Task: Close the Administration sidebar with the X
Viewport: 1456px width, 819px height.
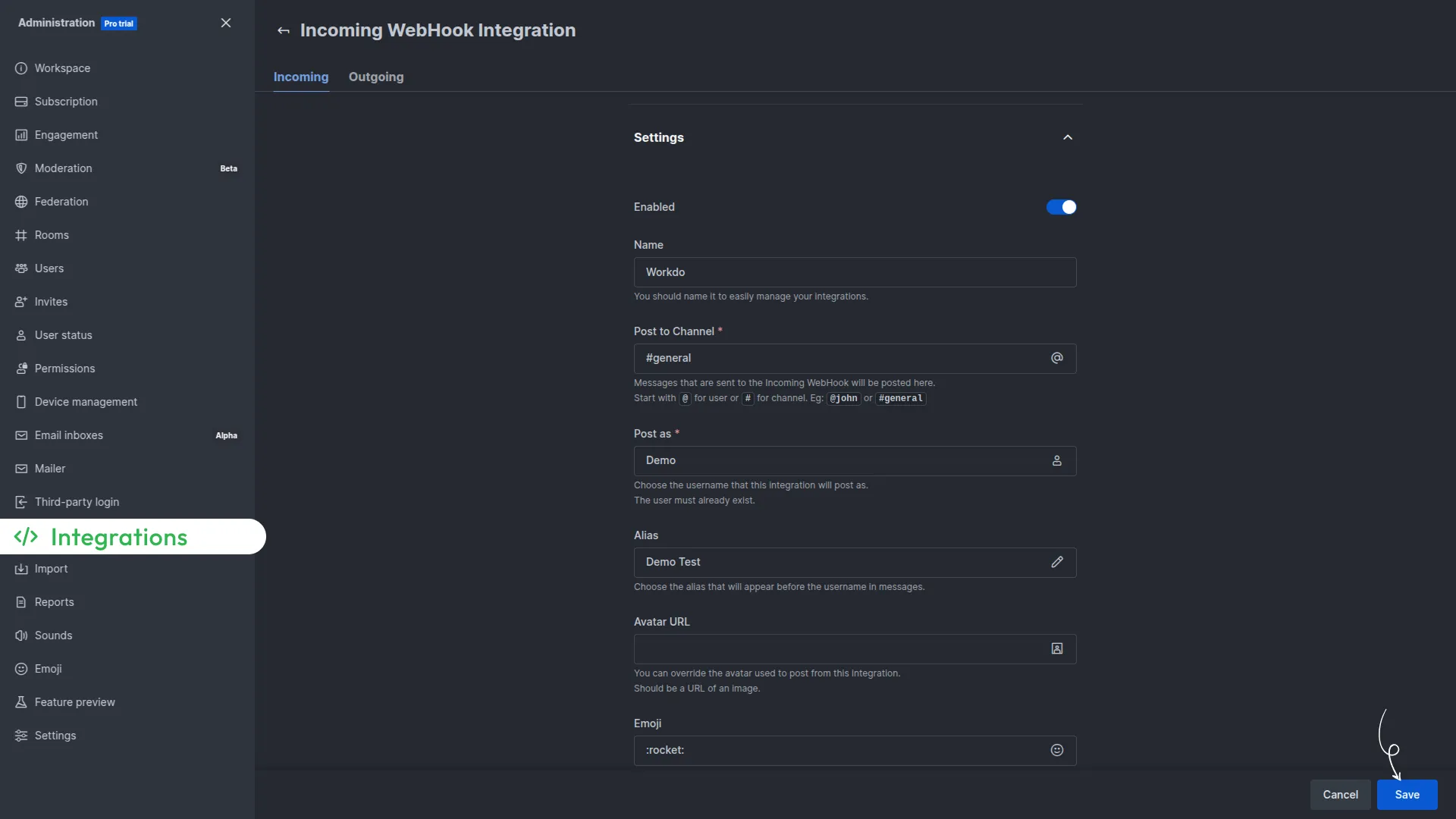Action: [x=225, y=23]
